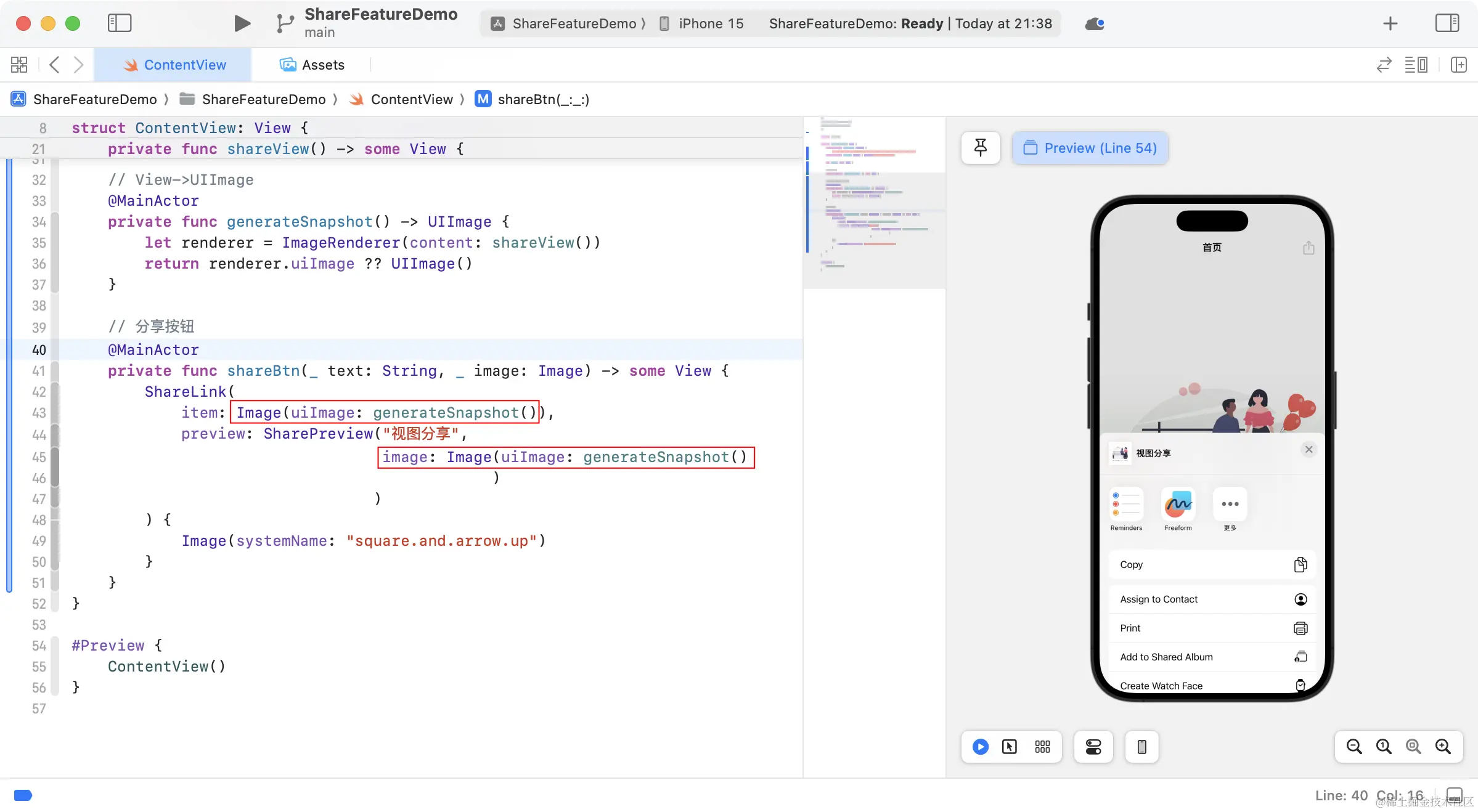Toggle the right inspector panel
The image size is (1478, 812).
tap(1447, 23)
